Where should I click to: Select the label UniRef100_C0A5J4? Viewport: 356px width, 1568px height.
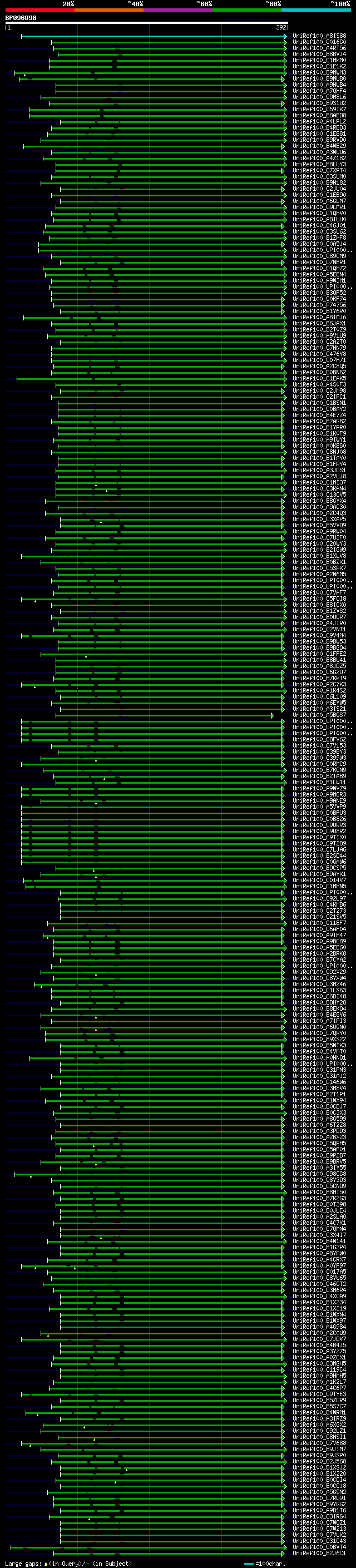tap(319, 244)
